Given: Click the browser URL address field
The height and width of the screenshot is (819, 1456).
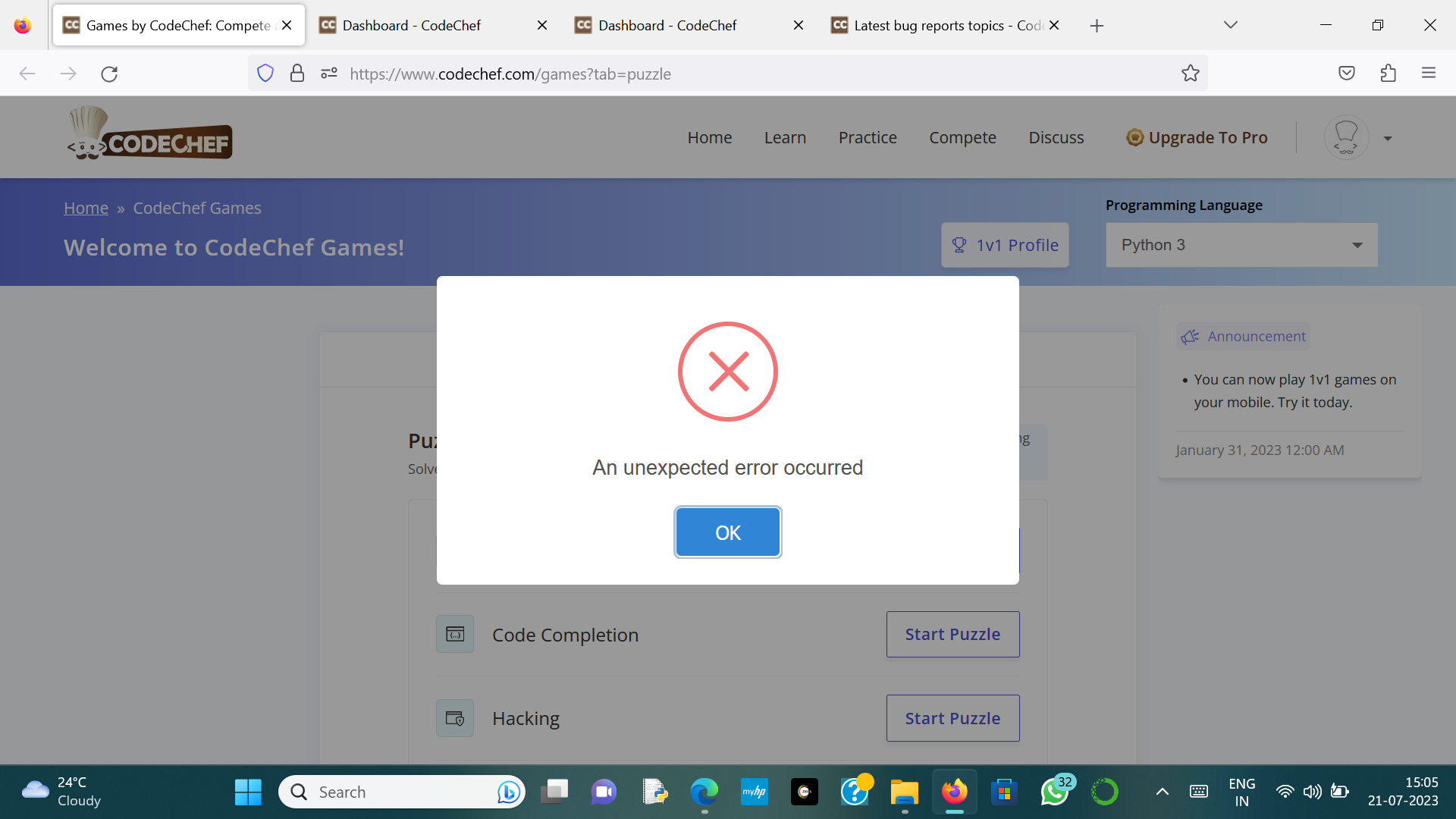Looking at the screenshot, I should (758, 74).
